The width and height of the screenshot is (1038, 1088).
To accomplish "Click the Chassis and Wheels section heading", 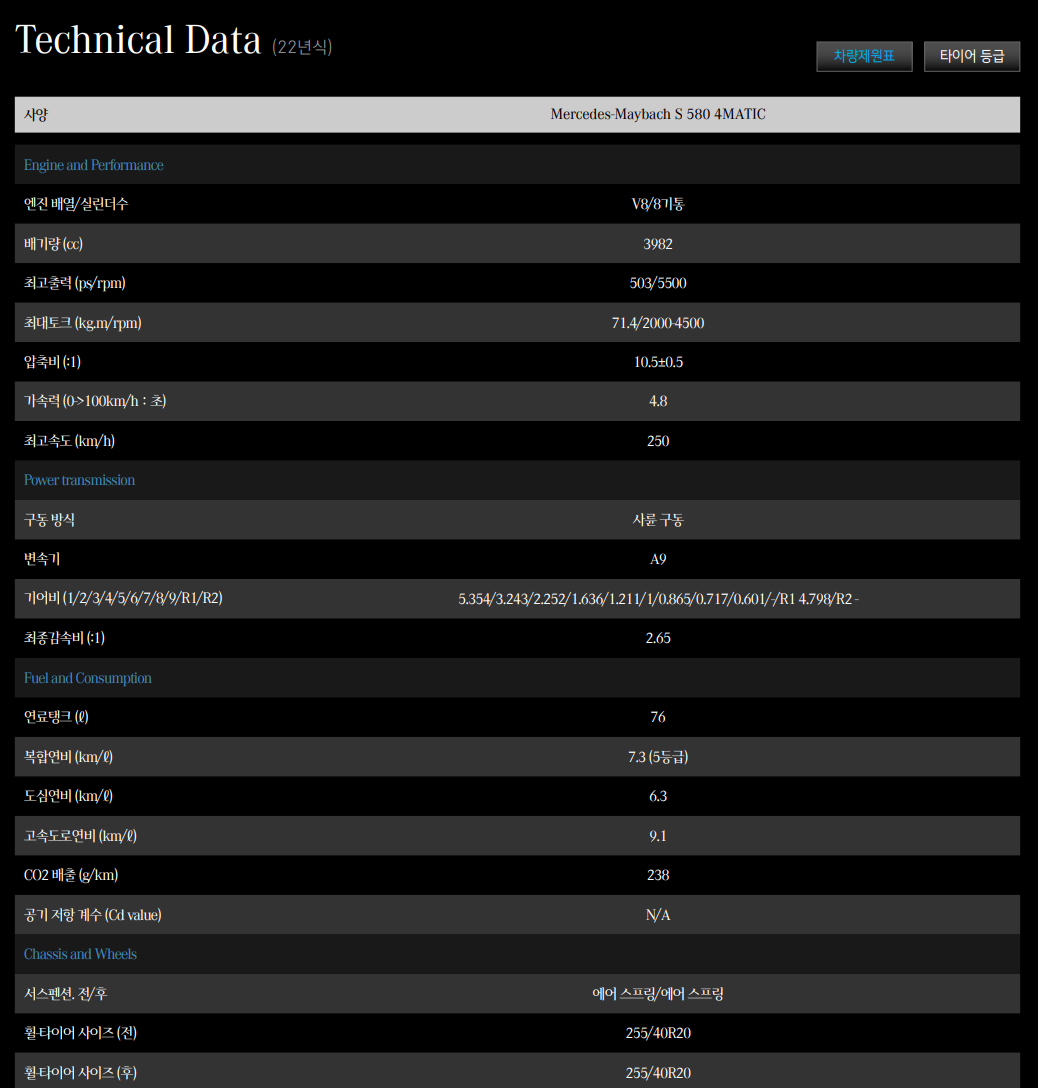I will point(80,954).
